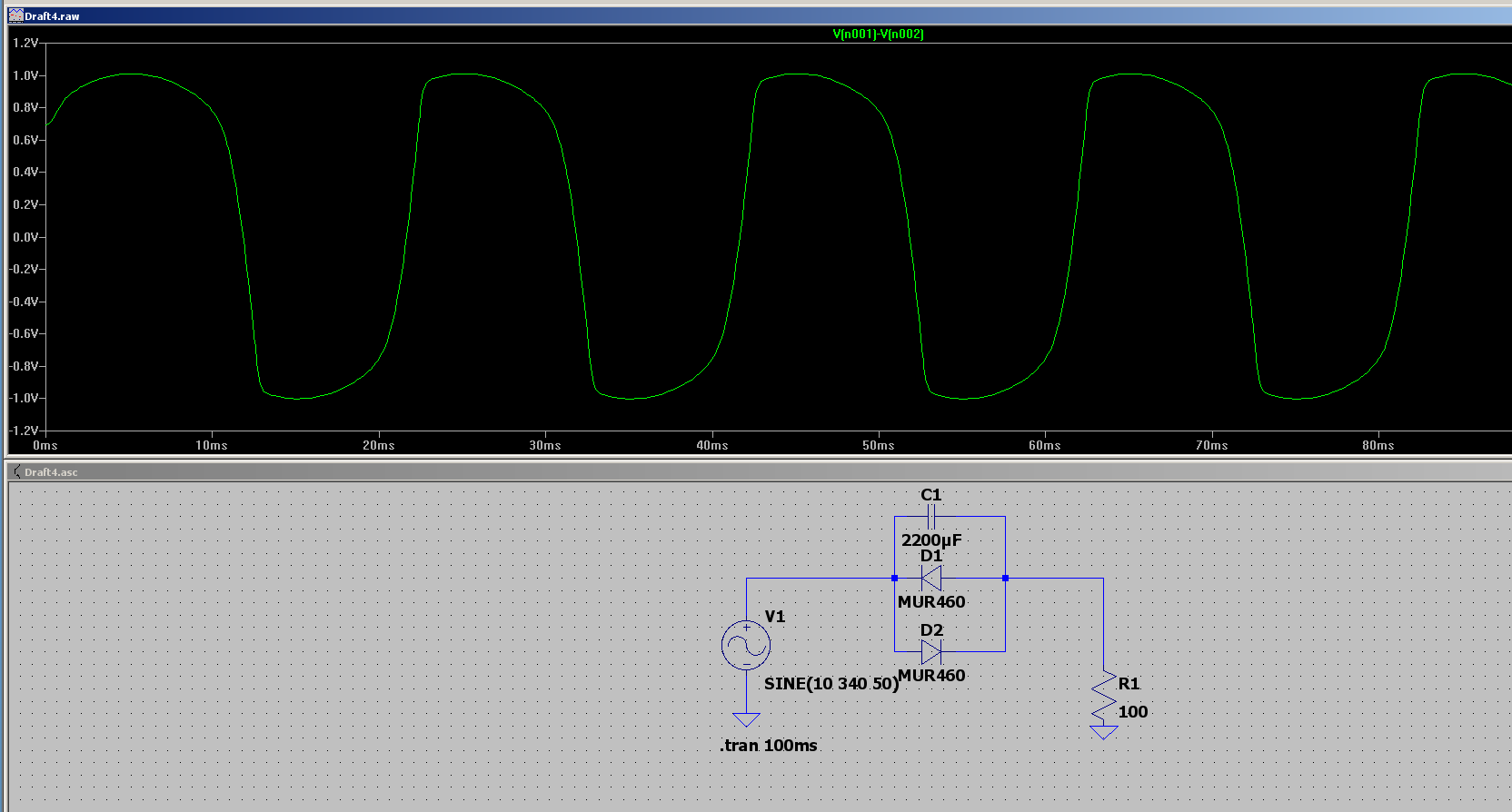Click the D2 reference label
Screen dimensions: 1512x812
[x=931, y=629]
